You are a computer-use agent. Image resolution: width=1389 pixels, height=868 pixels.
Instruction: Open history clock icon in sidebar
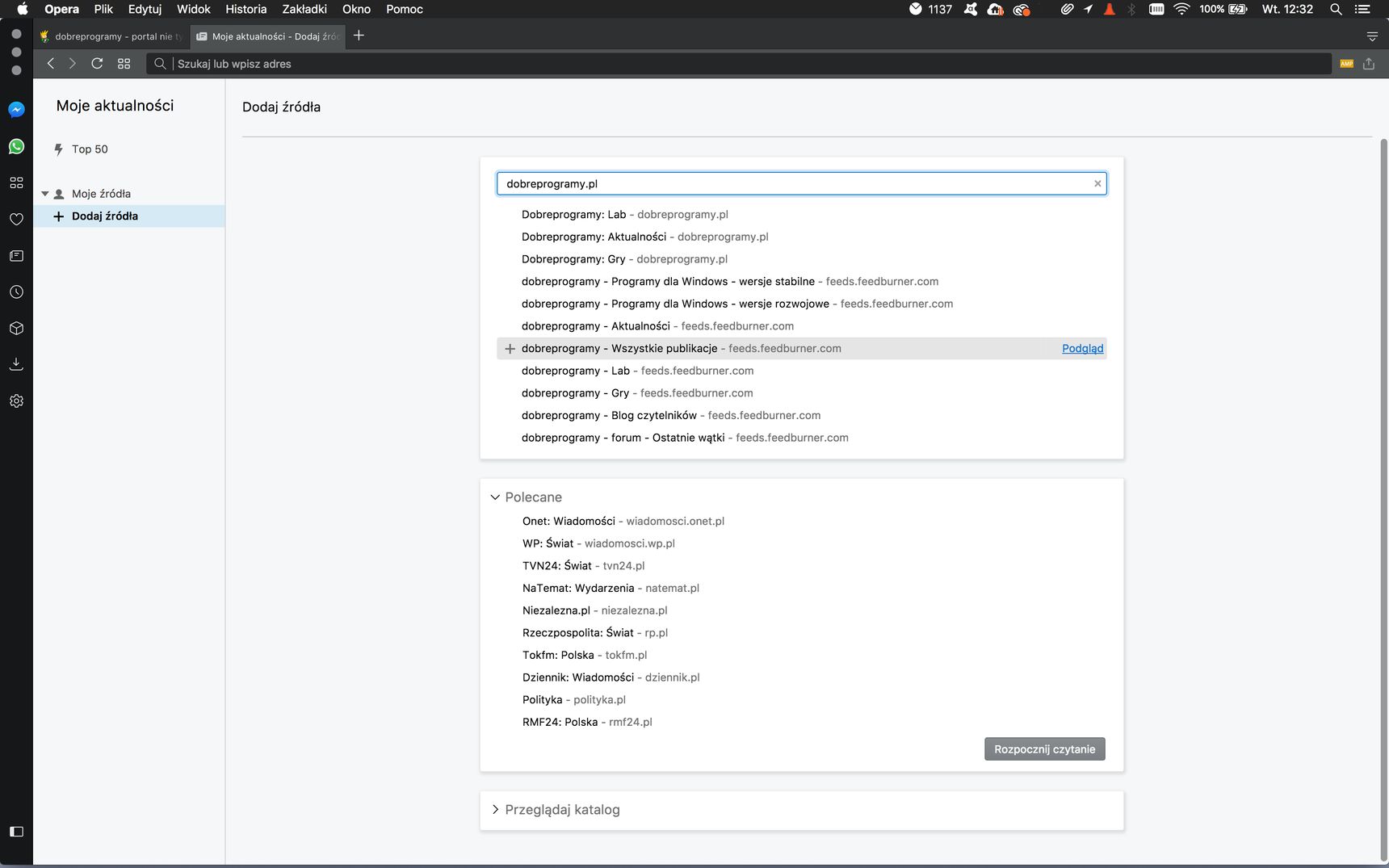click(16, 292)
